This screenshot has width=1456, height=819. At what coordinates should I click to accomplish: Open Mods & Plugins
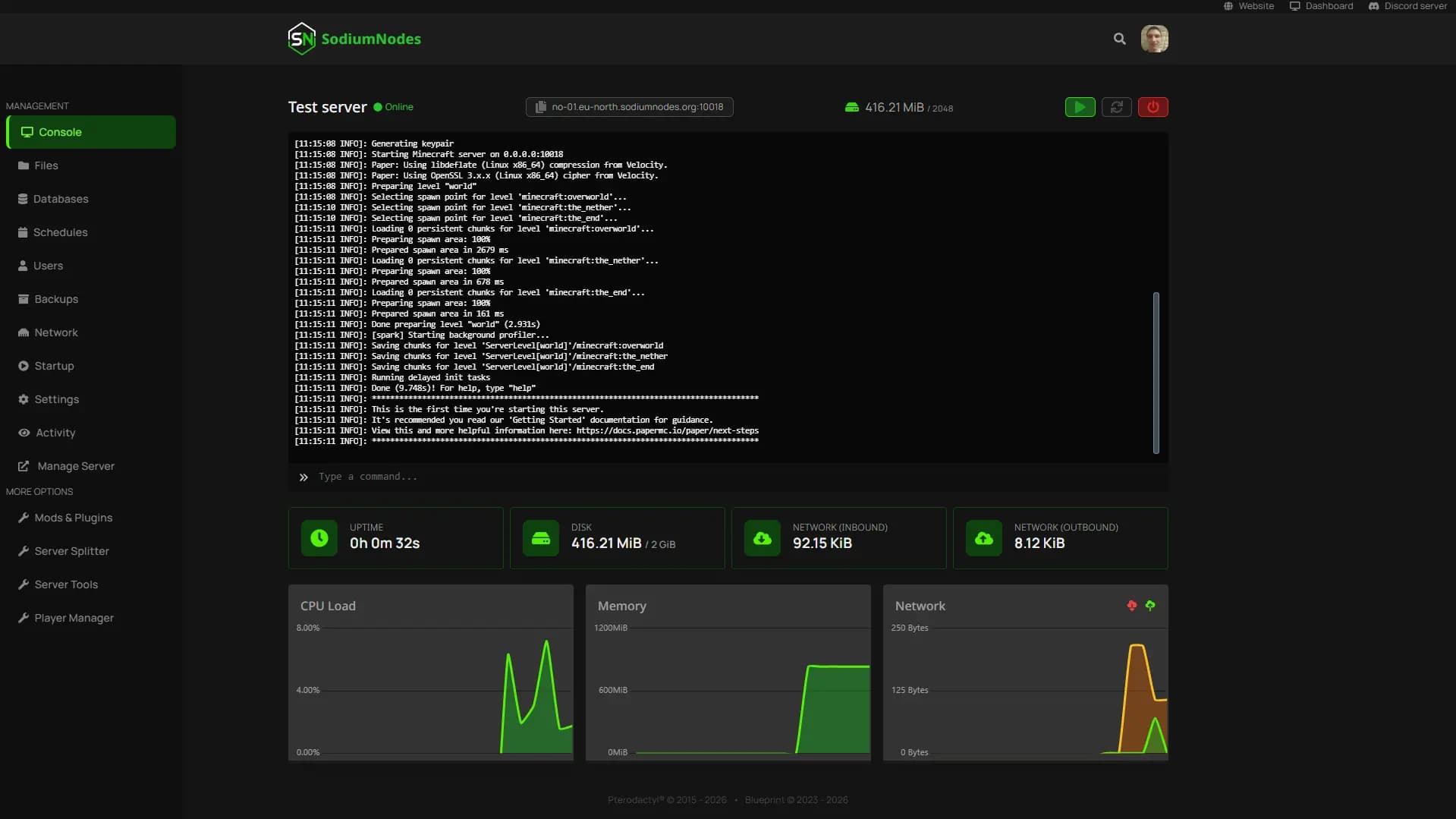91,518
